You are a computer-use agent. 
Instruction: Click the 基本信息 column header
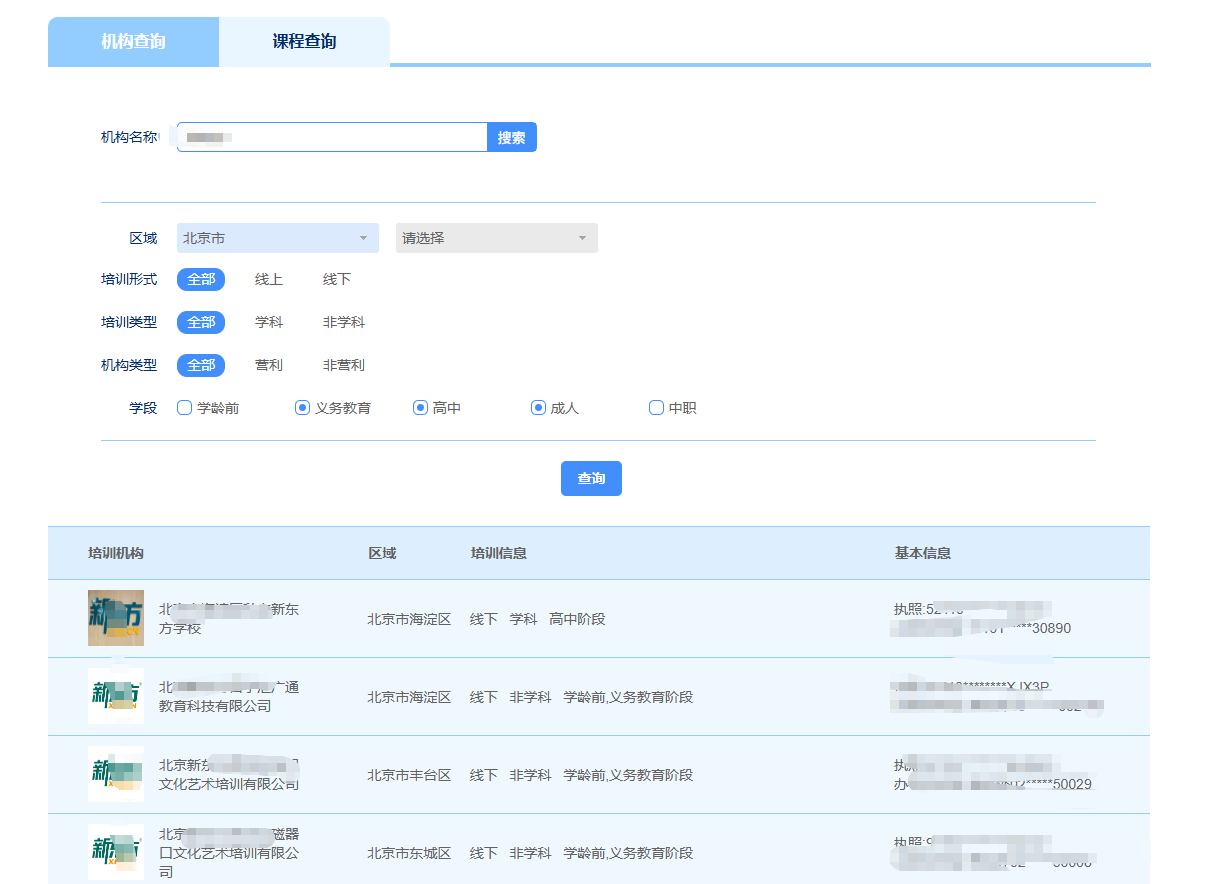coord(923,553)
